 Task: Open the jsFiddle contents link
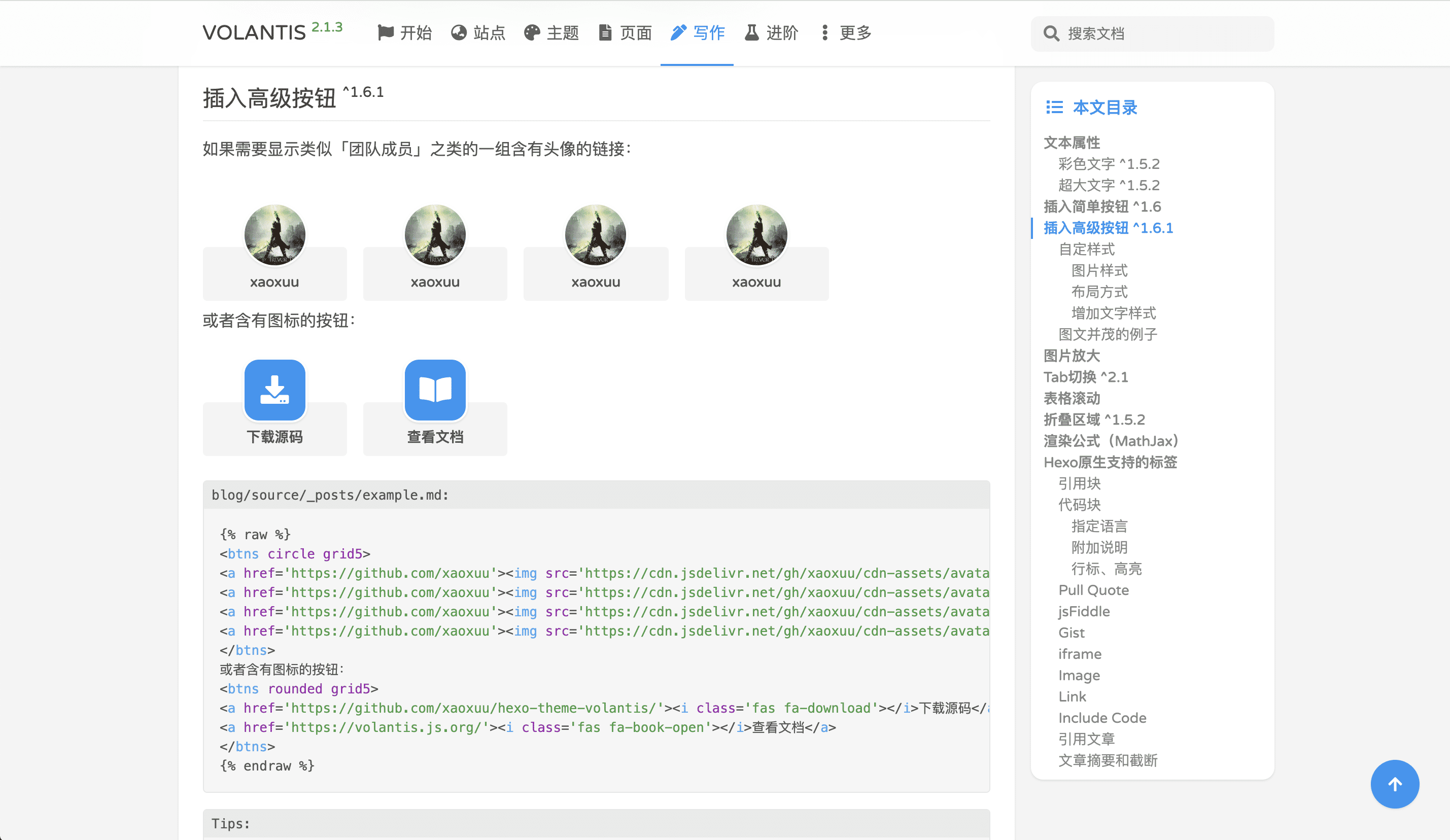point(1084,611)
